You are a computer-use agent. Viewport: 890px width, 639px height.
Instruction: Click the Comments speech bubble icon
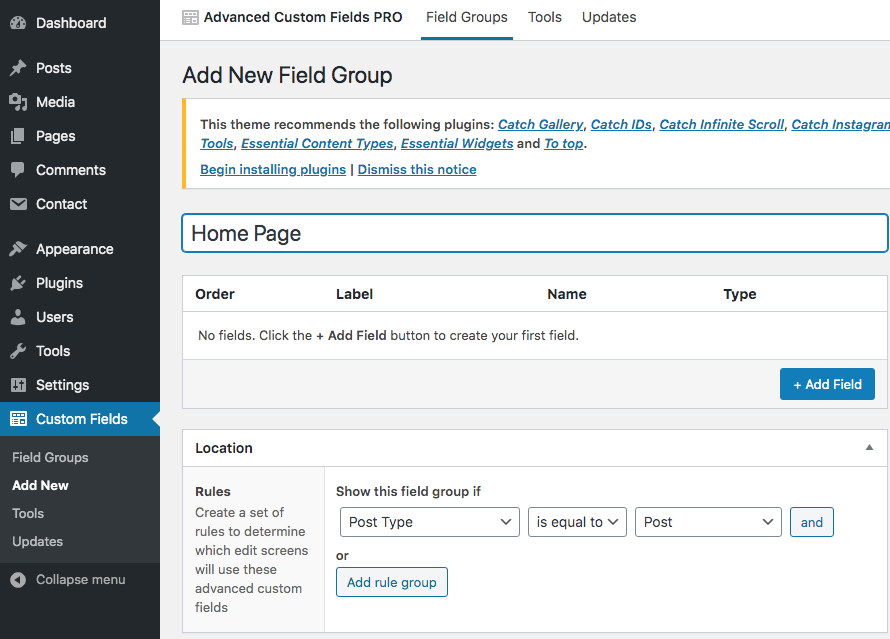click(x=18, y=170)
